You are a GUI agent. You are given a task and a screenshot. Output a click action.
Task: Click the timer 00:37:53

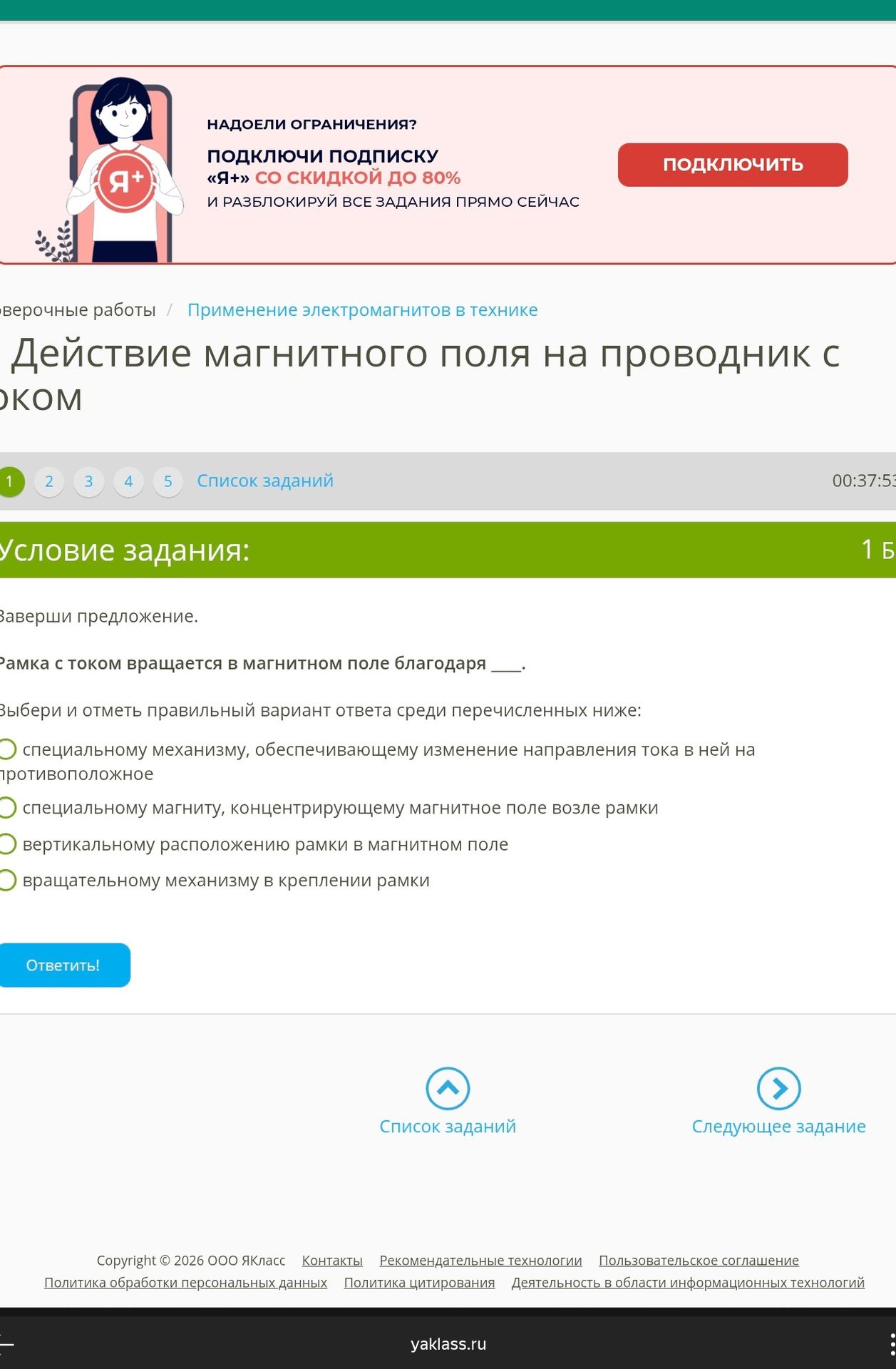tap(864, 481)
